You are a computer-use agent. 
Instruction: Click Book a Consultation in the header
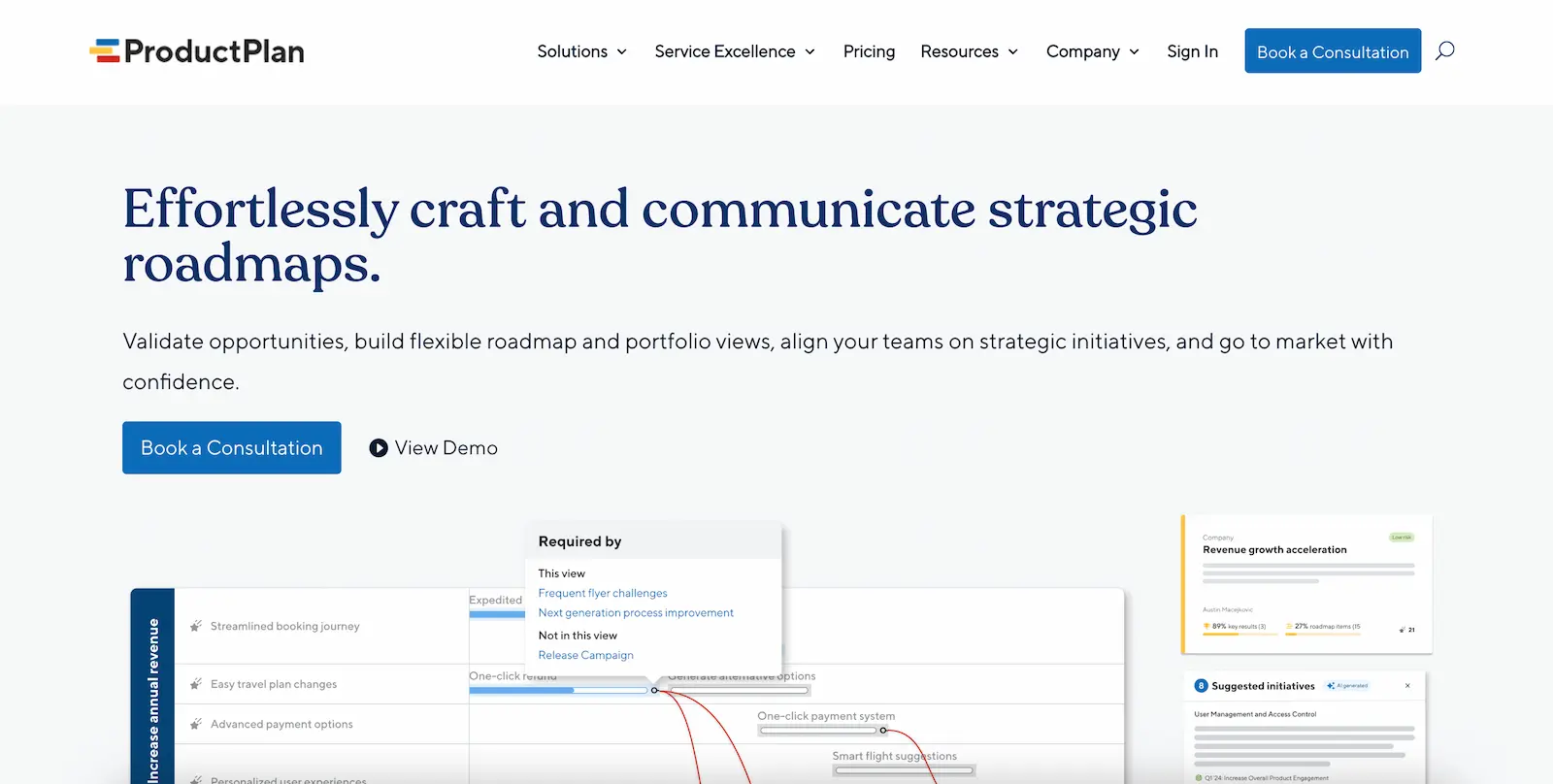(x=1333, y=51)
